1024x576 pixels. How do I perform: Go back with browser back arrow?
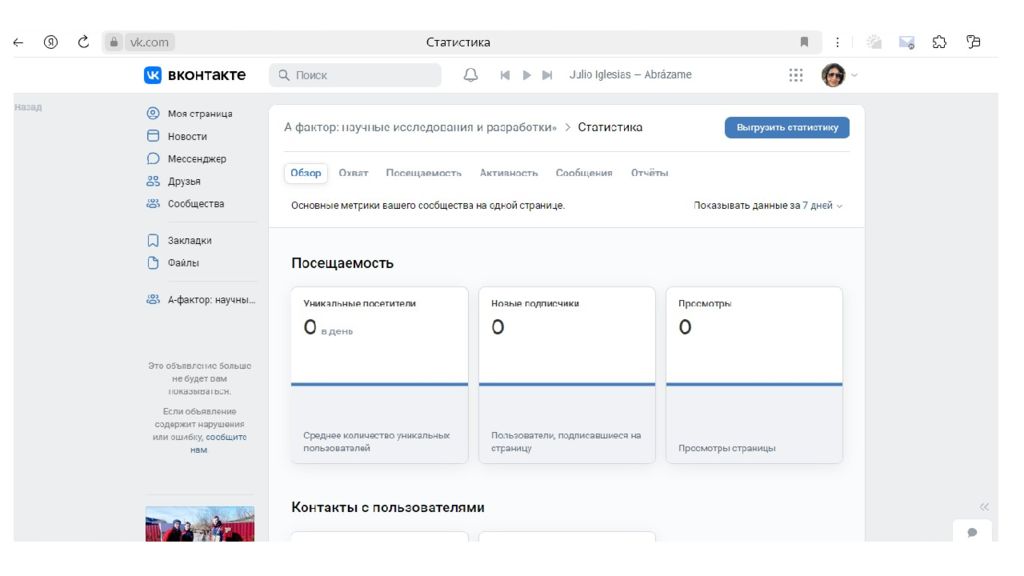pos(18,42)
